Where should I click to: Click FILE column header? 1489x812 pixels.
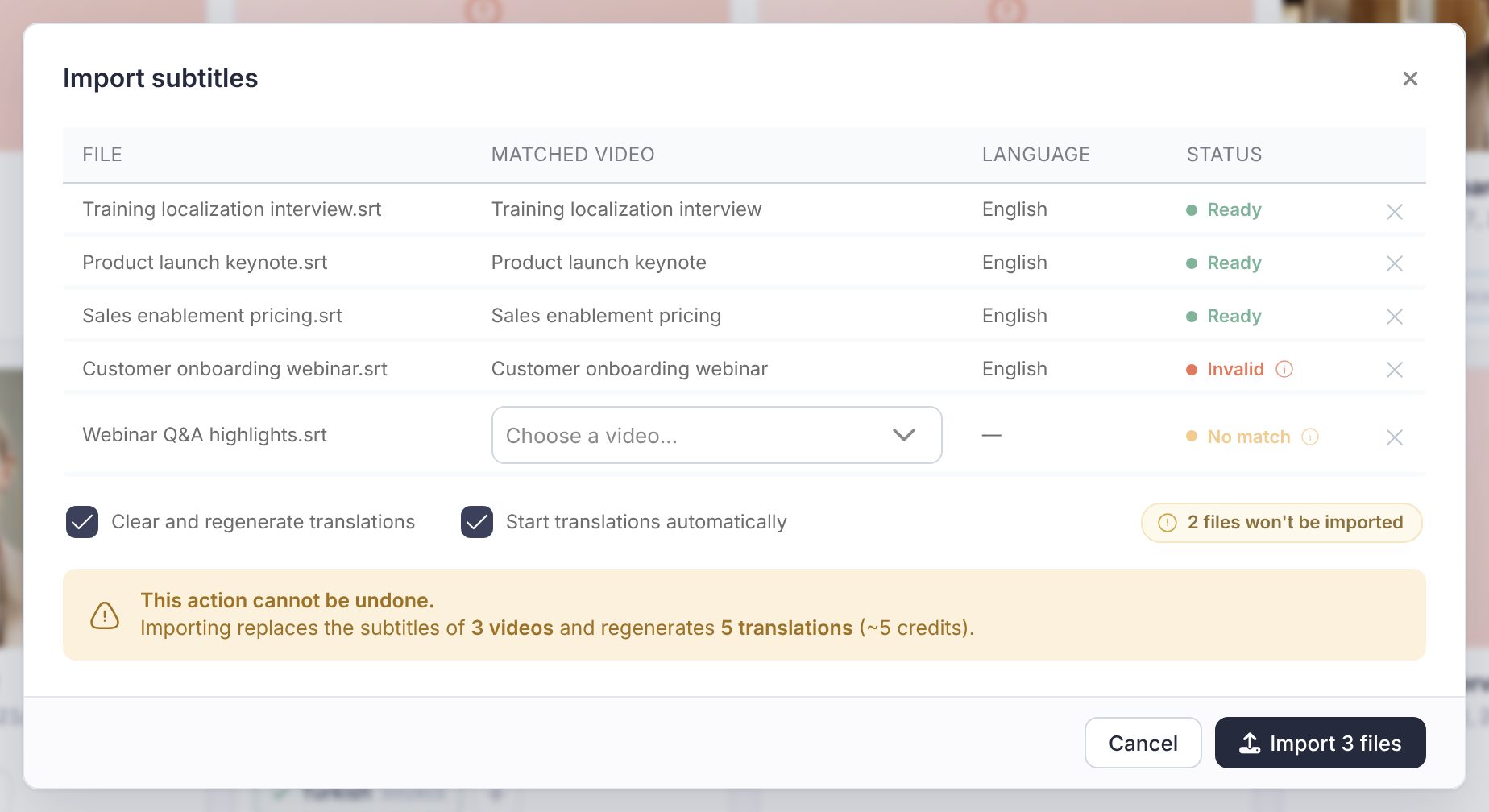(x=102, y=155)
